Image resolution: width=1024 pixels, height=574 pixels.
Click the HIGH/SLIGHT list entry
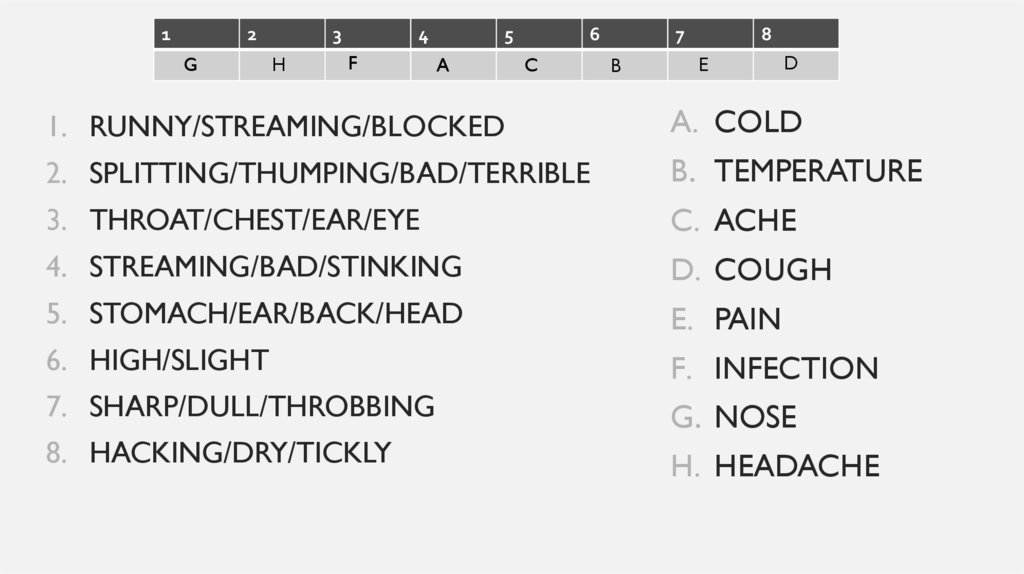tap(178, 360)
